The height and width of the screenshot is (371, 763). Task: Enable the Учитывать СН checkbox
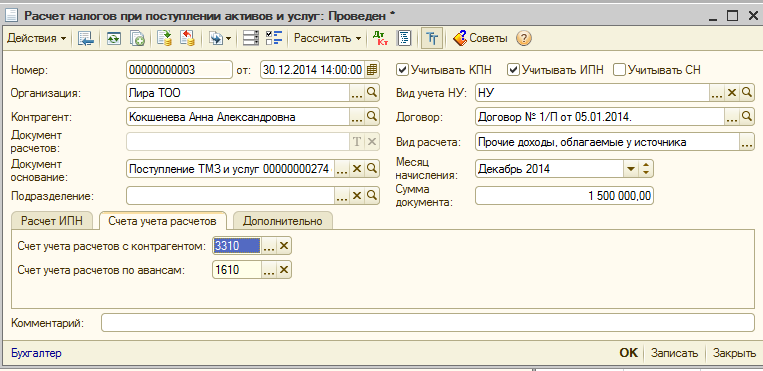pos(619,70)
